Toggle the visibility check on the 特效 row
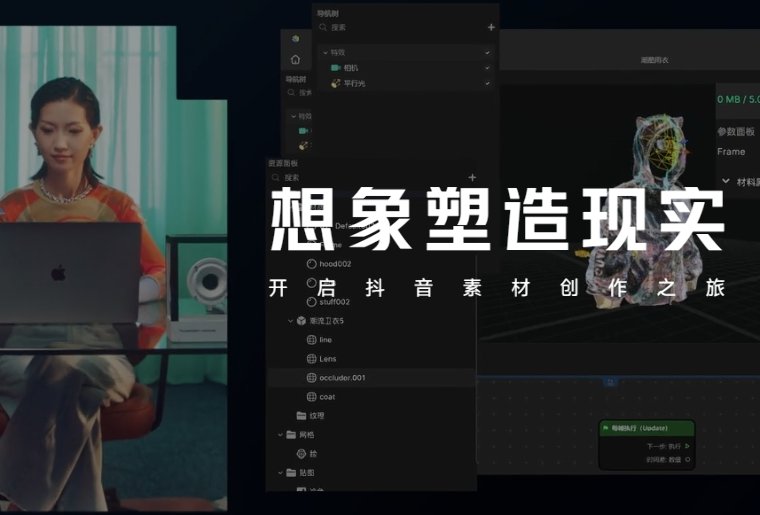This screenshot has height=515, width=760. pyautogui.click(x=487, y=52)
